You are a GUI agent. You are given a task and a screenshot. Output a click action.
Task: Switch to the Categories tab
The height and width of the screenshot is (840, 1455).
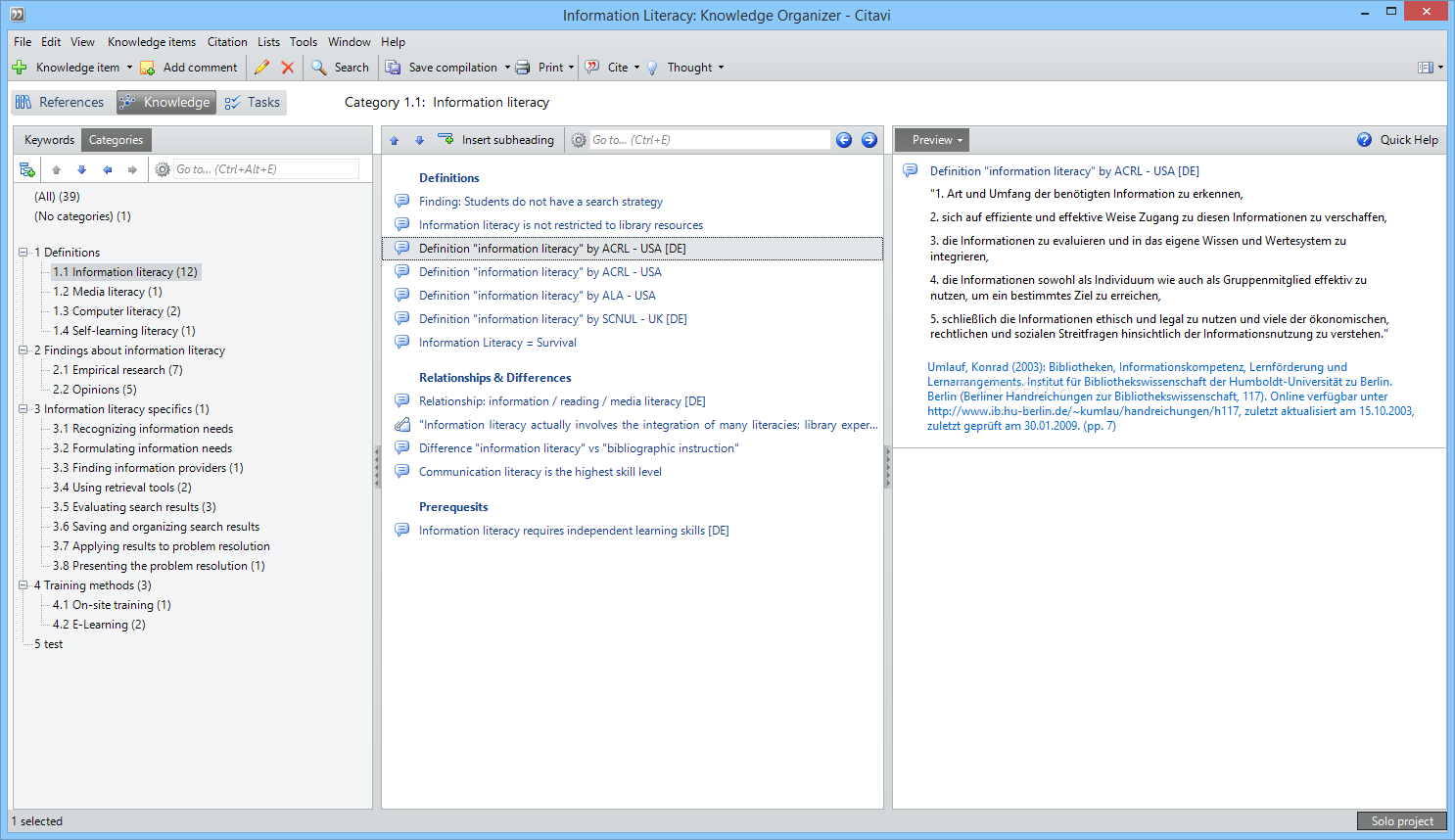116,140
